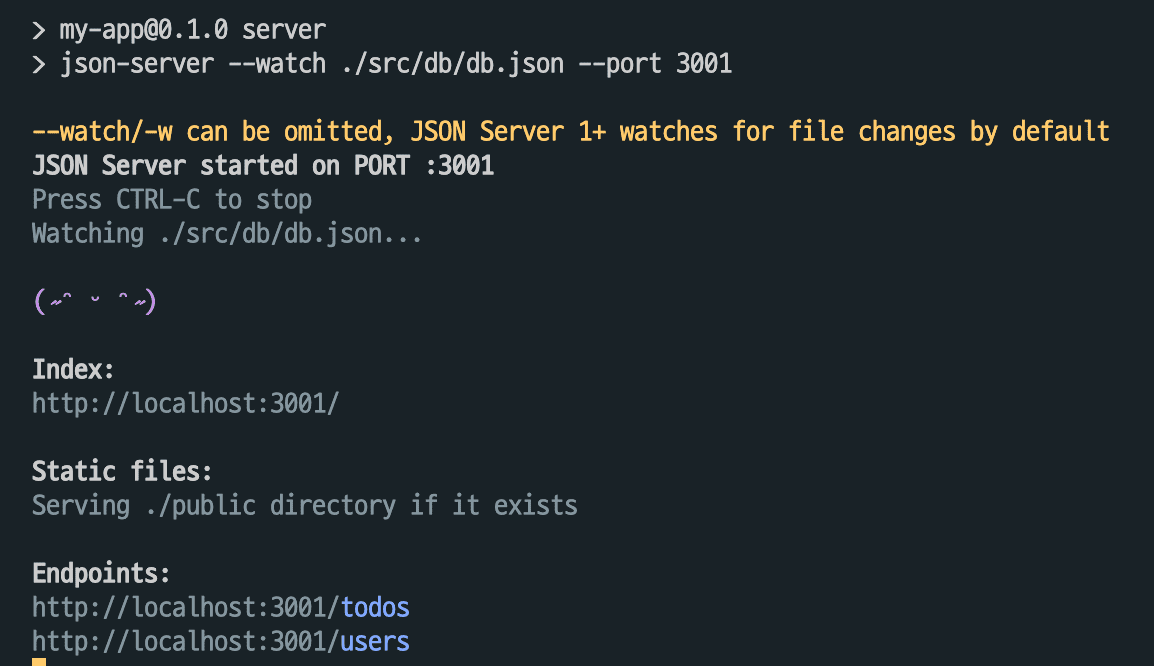Screen dimensions: 1154x666
Task: Open the Index http://localhost:3001/ URL
Action: coord(185,403)
